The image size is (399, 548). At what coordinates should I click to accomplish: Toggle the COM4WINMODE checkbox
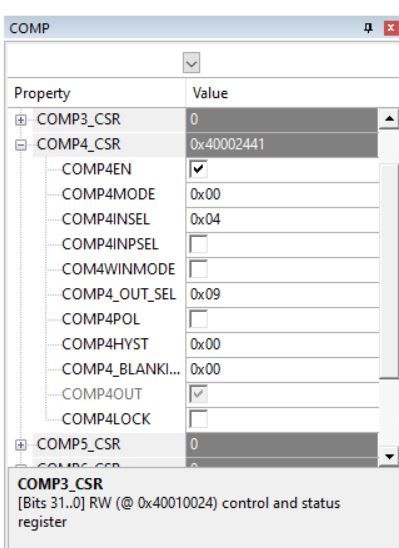[x=198, y=269]
